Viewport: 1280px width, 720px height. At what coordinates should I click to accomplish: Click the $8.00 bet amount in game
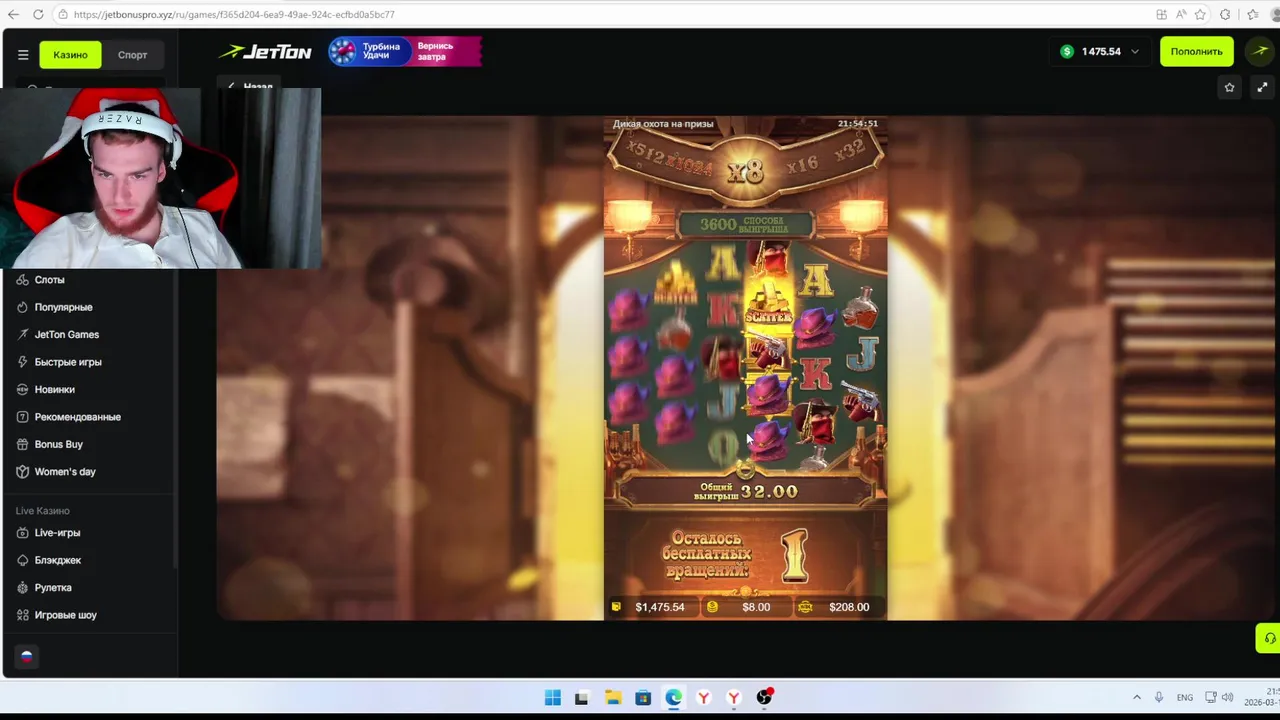point(745,607)
